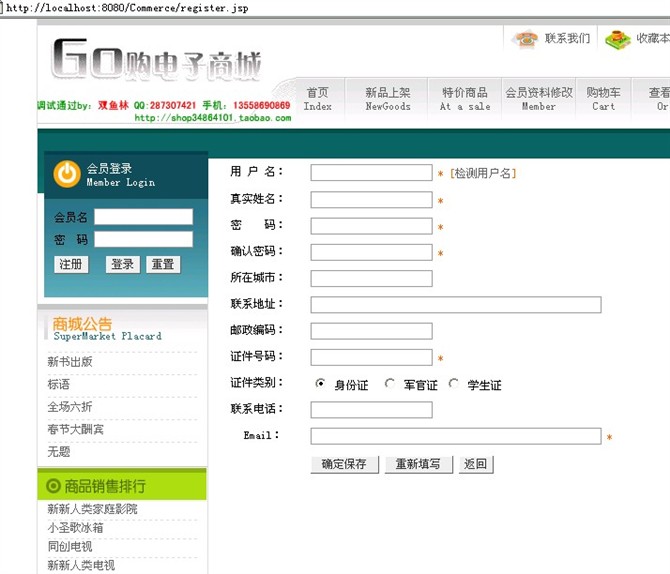The width and height of the screenshot is (670, 574).
Task: Click the 注册 button in login panel
Action: [71, 264]
